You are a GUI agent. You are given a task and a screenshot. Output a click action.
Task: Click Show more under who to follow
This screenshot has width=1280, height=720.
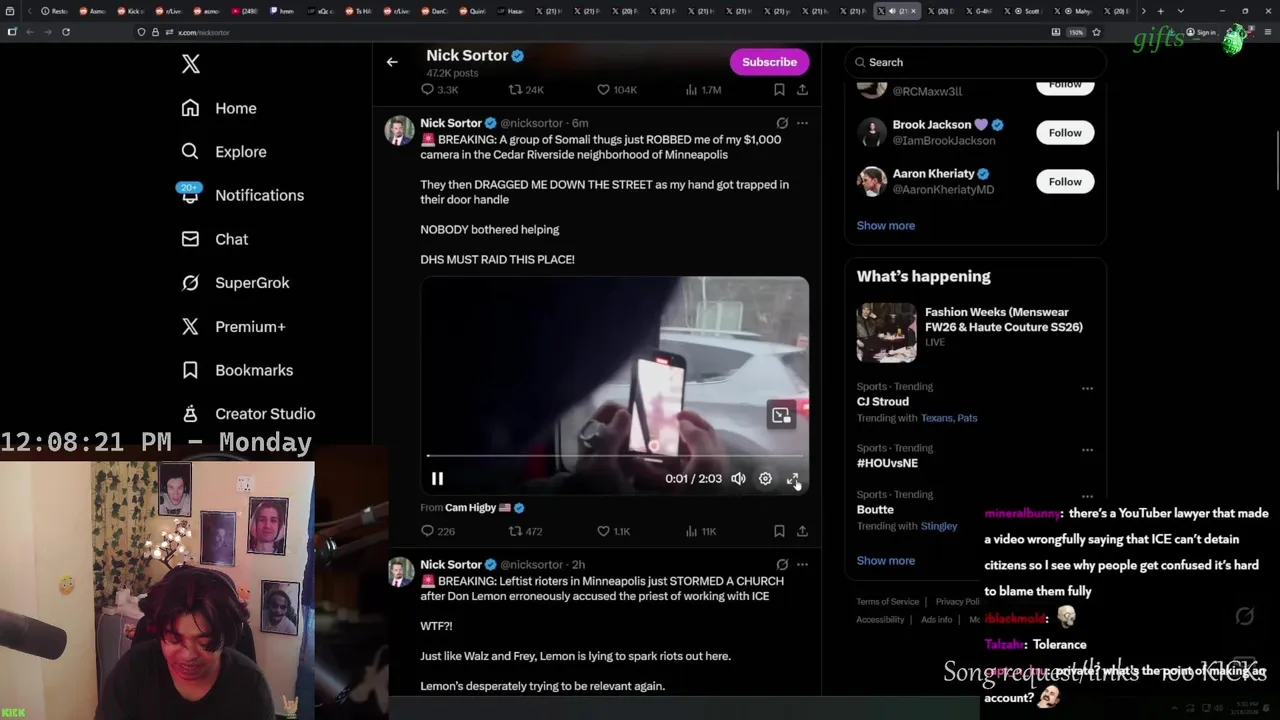pyautogui.click(x=885, y=225)
